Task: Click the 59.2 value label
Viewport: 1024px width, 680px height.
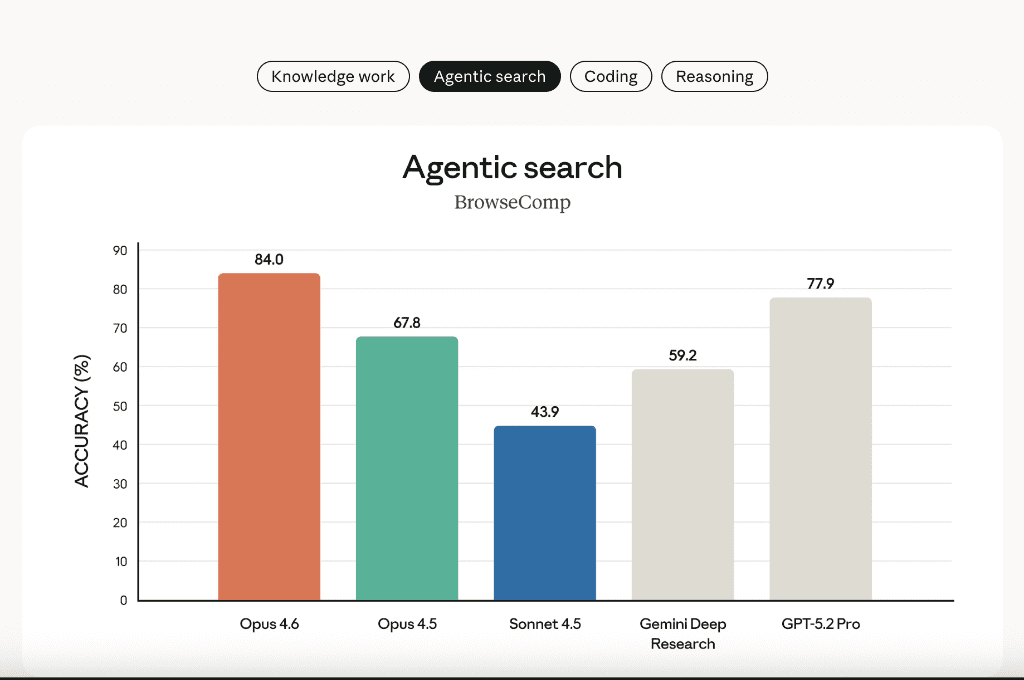Action: point(683,355)
